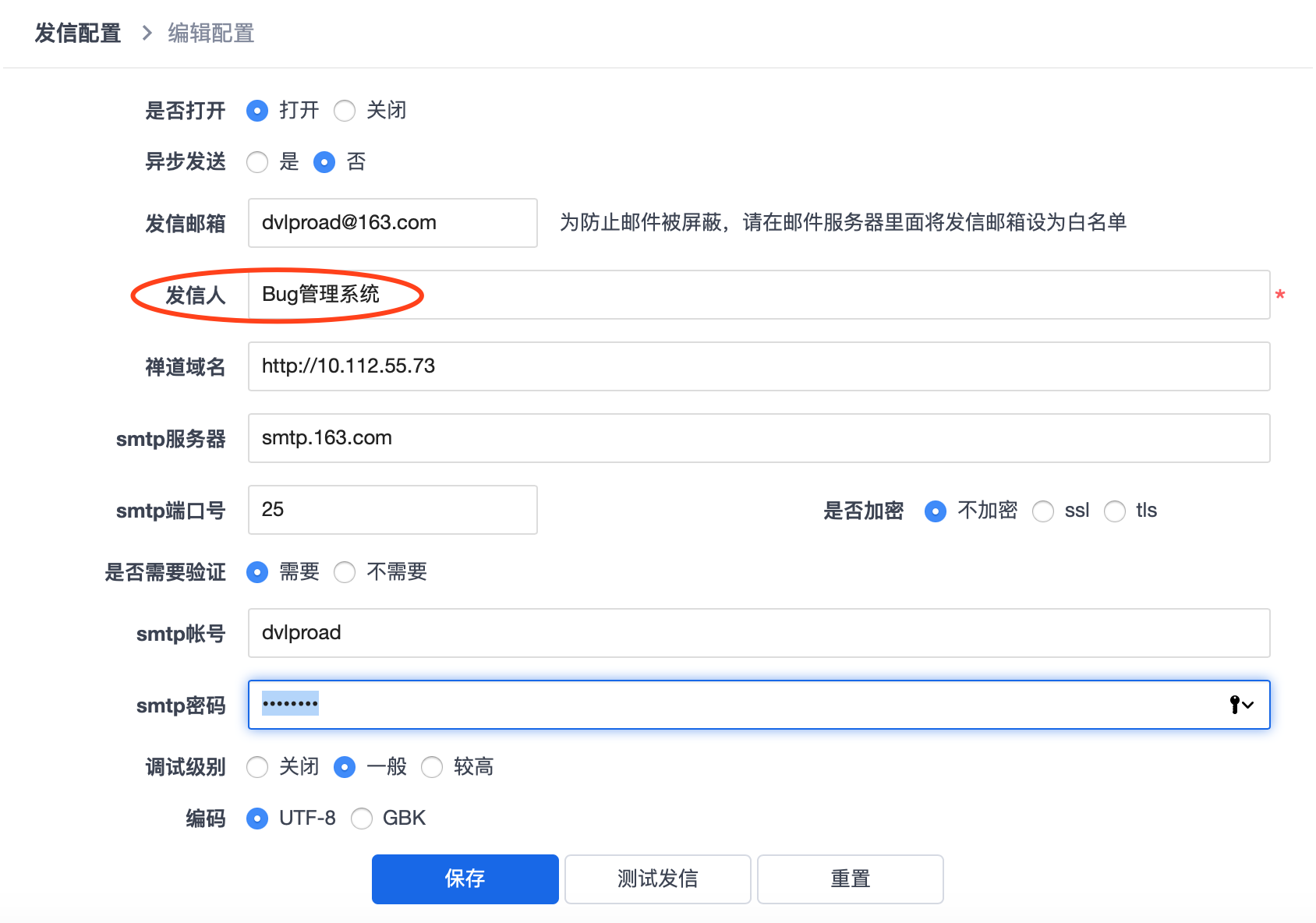Screen dimensions: 1316x923
Task: Select tls encryption option
Action: point(1115,511)
